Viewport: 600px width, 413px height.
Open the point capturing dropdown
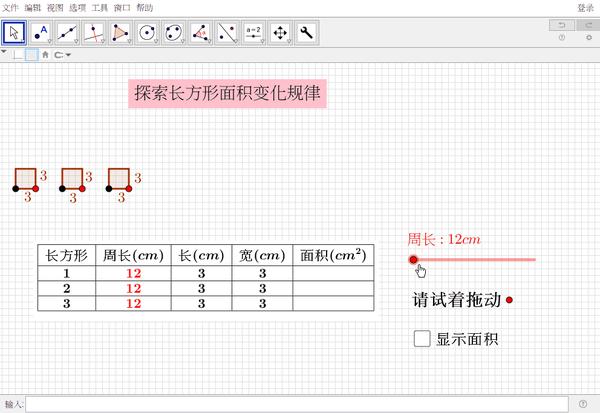pyautogui.click(x=62, y=55)
